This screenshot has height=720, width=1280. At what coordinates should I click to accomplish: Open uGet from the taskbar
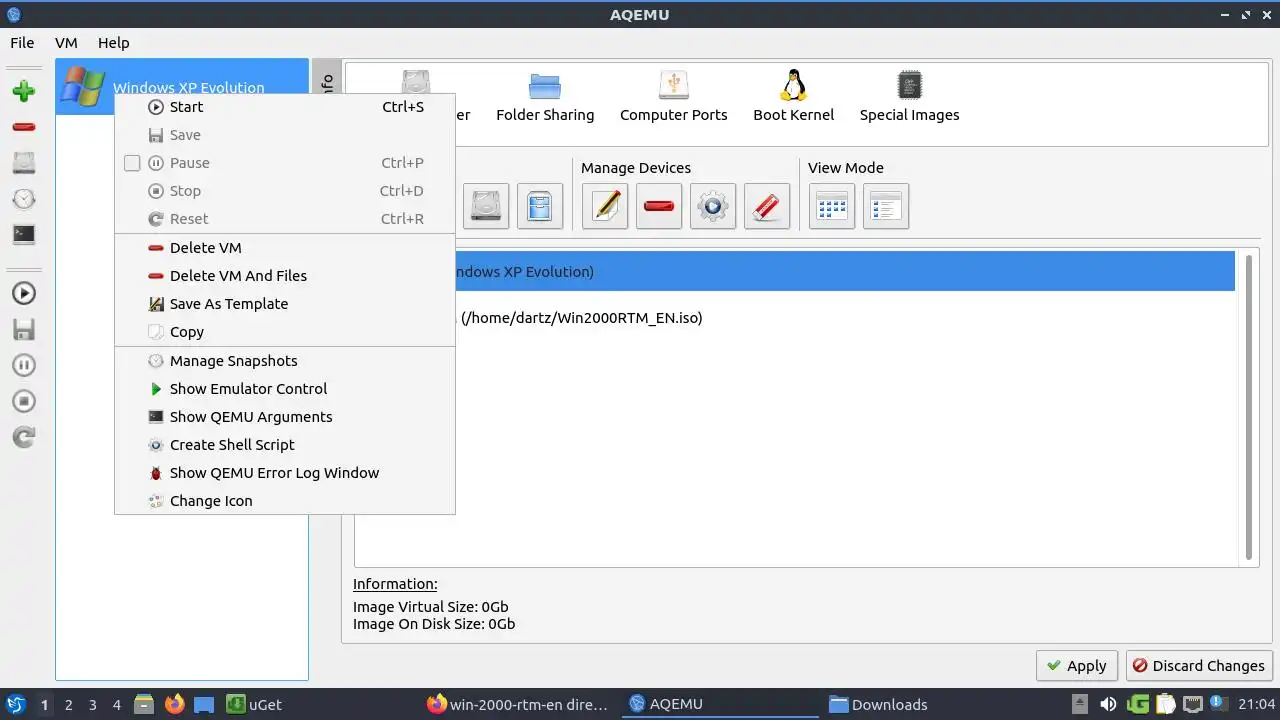pyautogui.click(x=254, y=704)
